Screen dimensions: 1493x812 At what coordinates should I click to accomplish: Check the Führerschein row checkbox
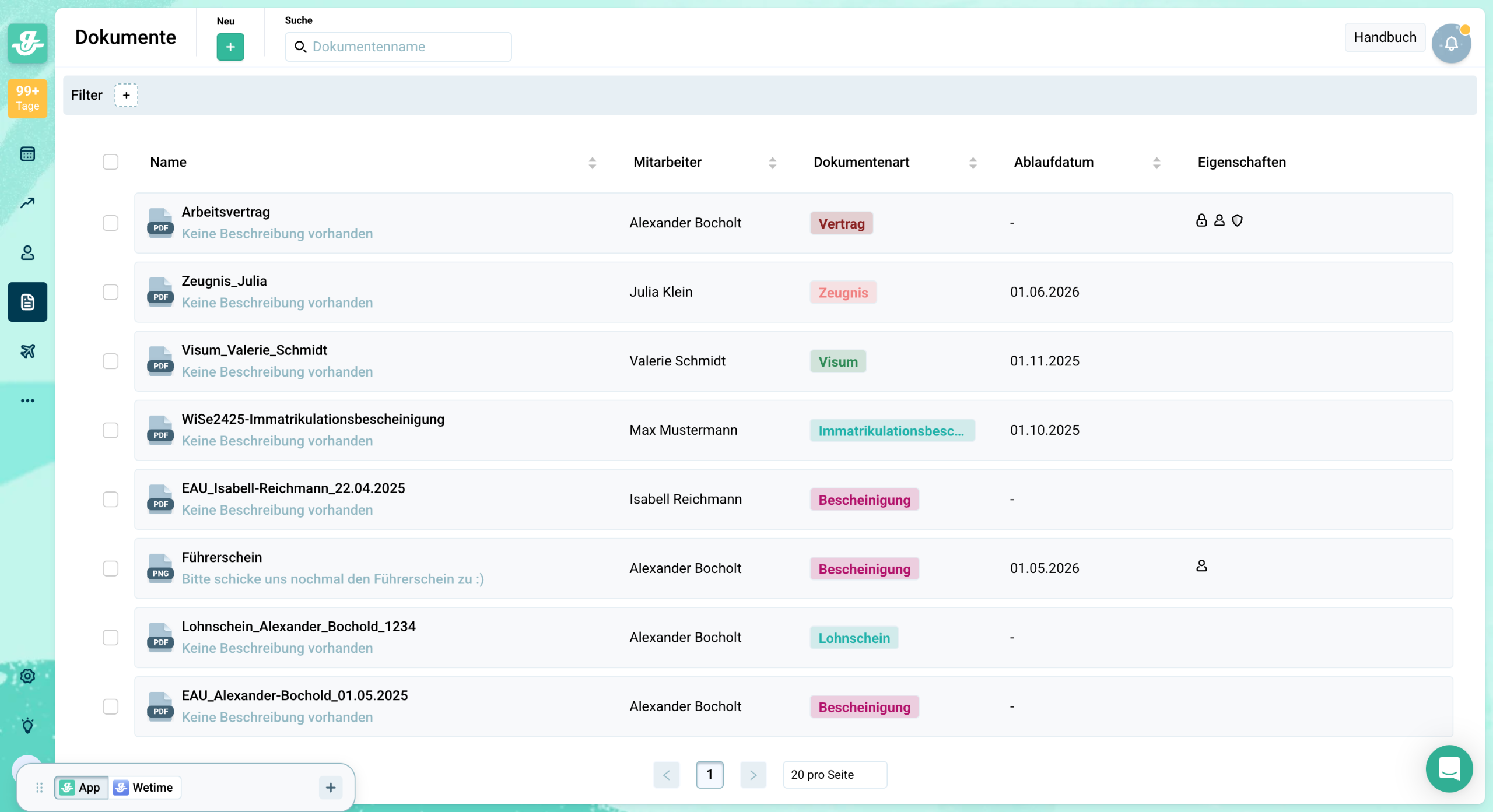(110, 568)
